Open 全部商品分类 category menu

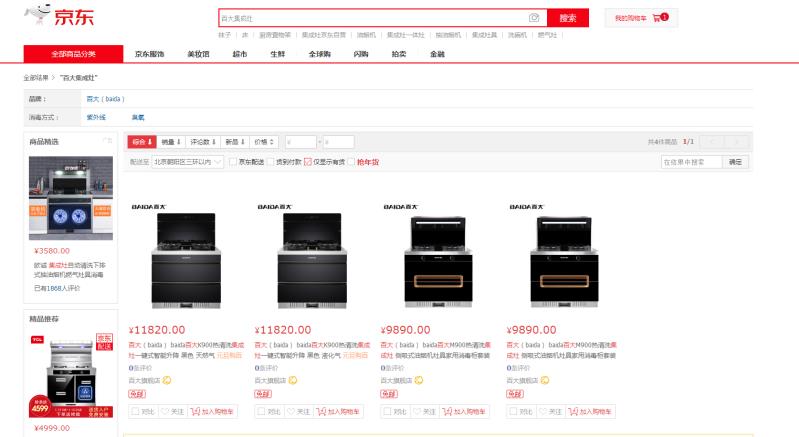point(73,54)
